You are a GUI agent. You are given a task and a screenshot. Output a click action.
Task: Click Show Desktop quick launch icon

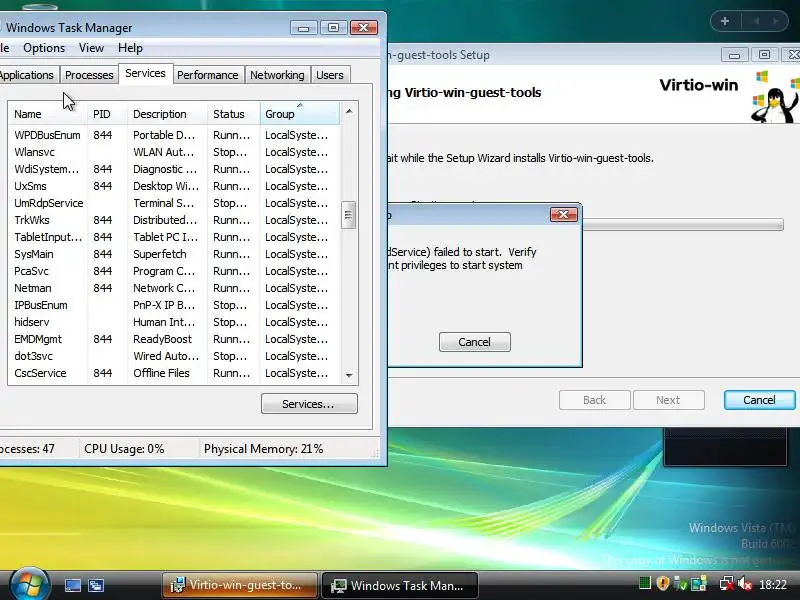pyautogui.click(x=72, y=585)
